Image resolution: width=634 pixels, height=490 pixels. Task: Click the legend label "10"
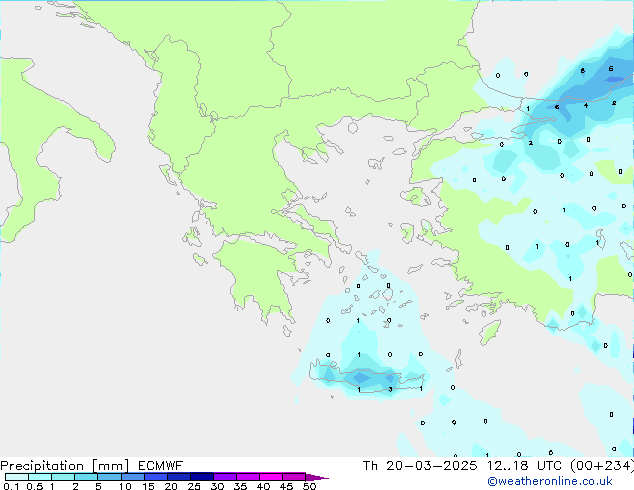125,486
